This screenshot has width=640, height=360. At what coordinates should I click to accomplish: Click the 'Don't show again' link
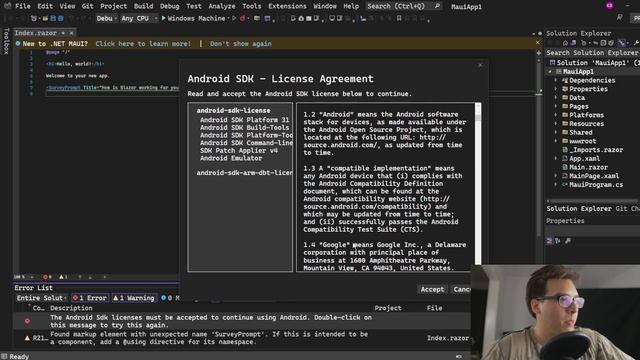click(240, 44)
